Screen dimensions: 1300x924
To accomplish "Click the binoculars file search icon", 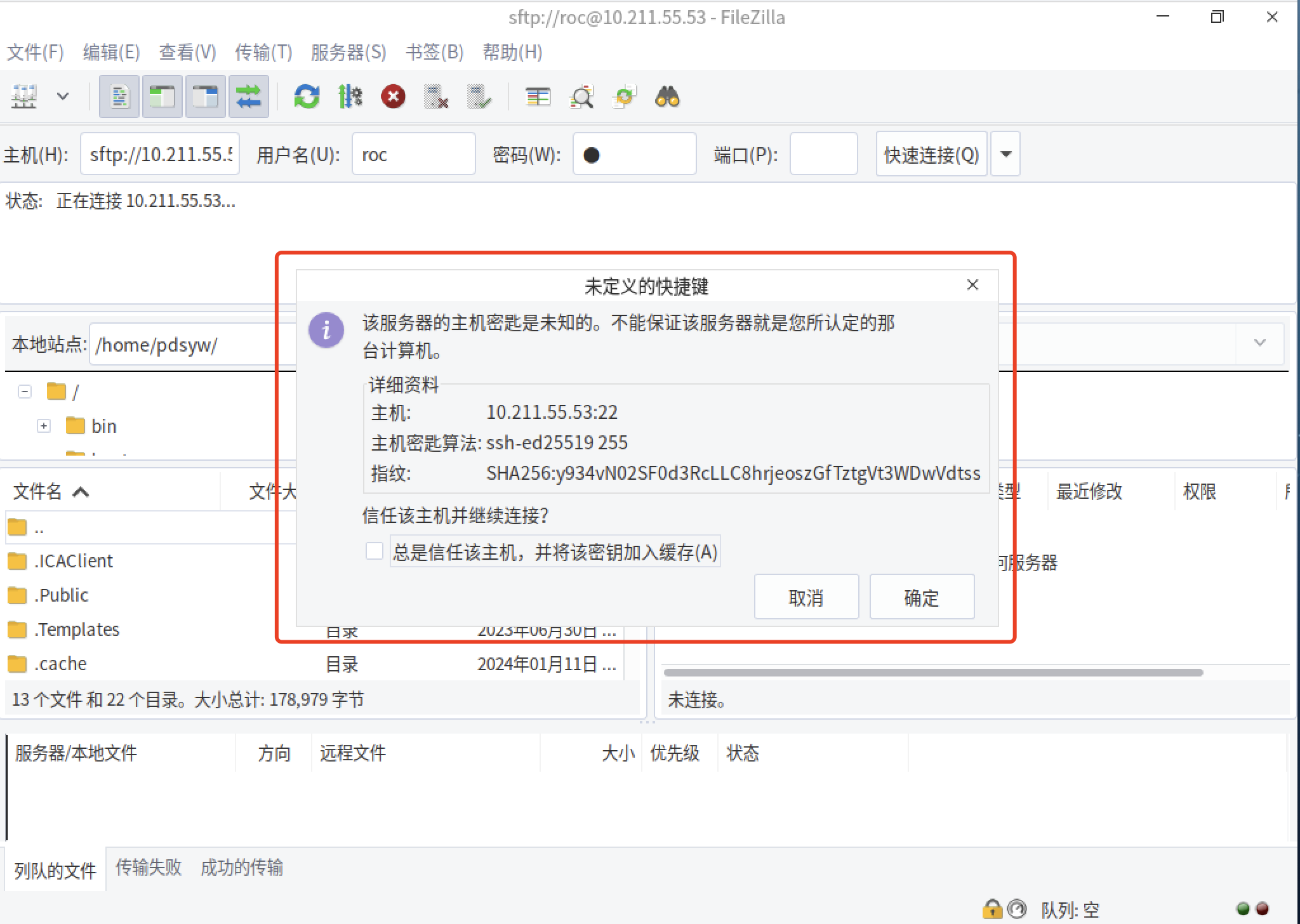I will 667,97.
